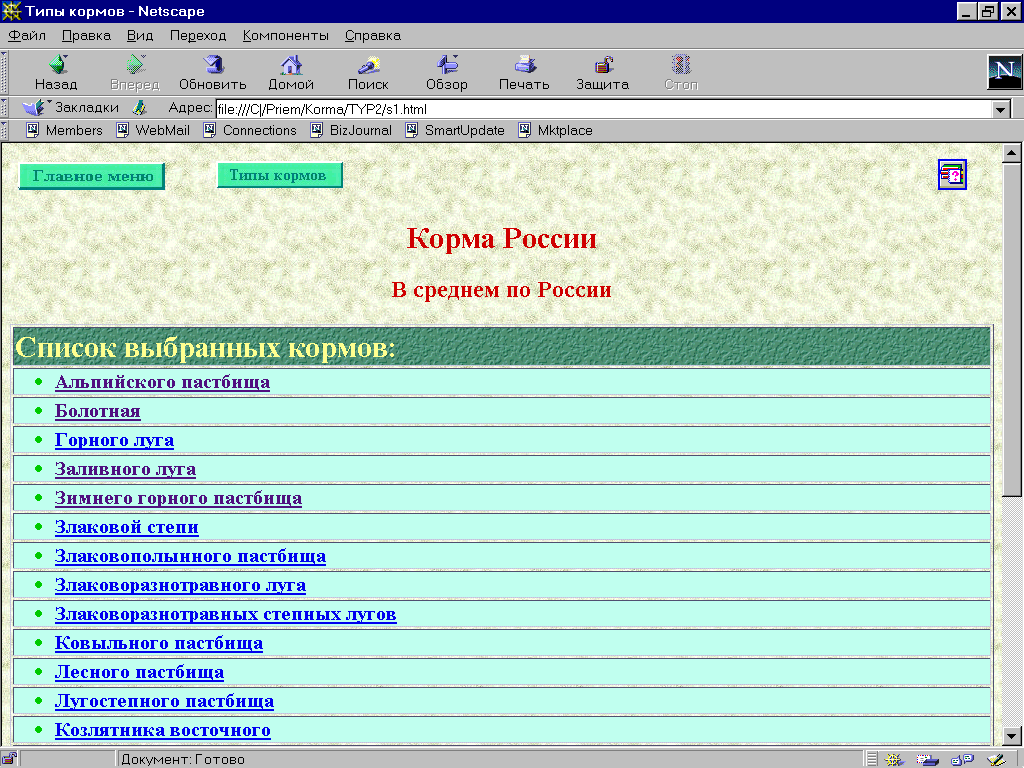Open the Файл menu

pos(27,35)
